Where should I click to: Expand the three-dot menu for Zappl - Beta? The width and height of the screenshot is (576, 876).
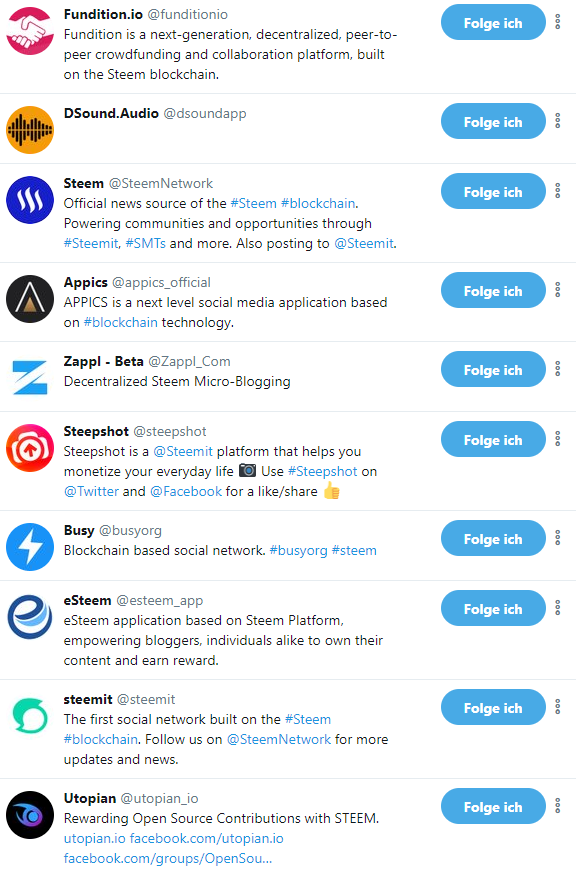coord(557,368)
